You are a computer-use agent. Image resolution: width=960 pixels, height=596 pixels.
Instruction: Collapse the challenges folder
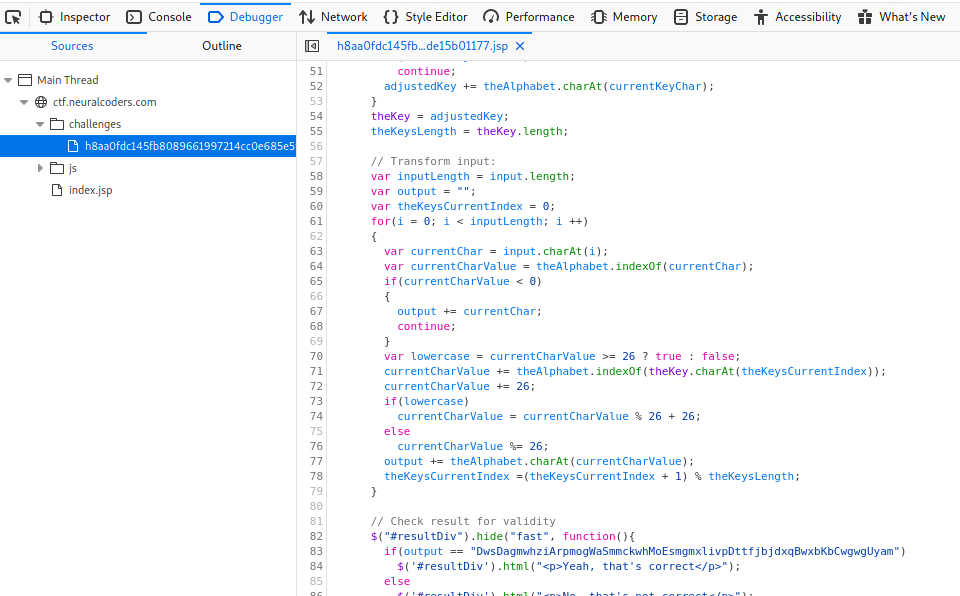[41, 124]
